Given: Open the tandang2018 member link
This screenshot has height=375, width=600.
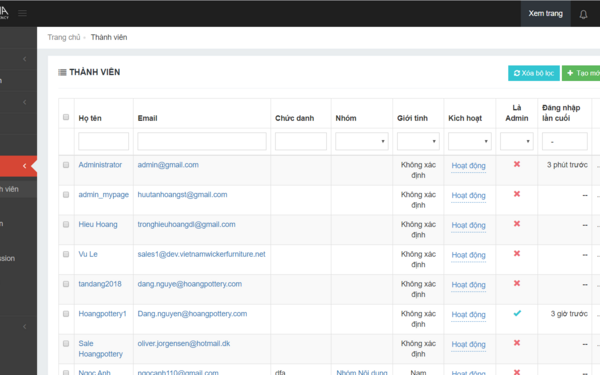Looking at the screenshot, I should [100, 284].
